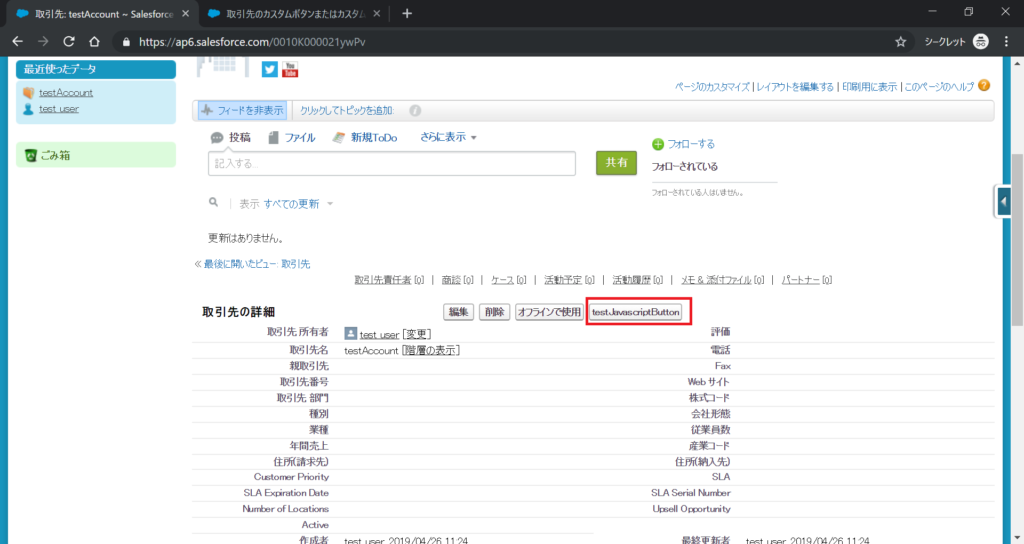Click the green フォローする plus icon
Image resolution: width=1024 pixels, height=544 pixels.
click(x=658, y=144)
